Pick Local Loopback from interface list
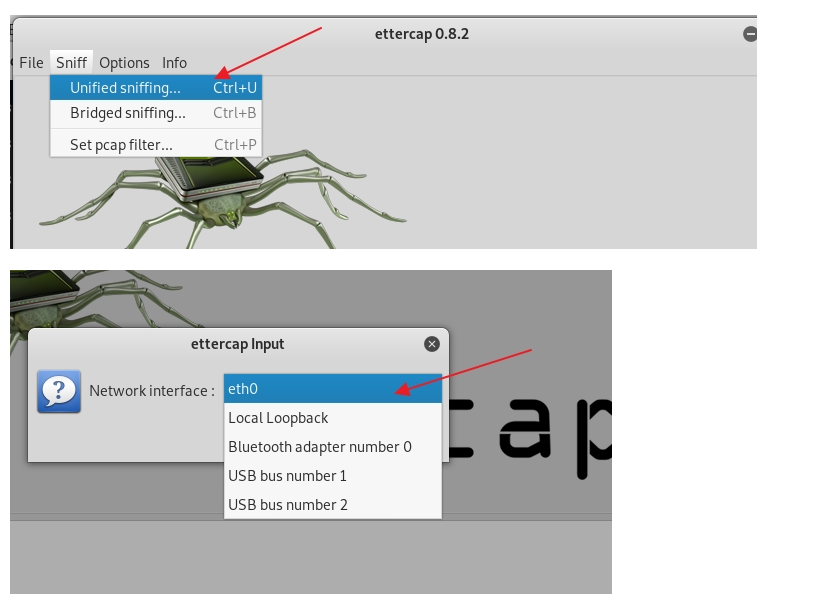 pyautogui.click(x=332, y=418)
